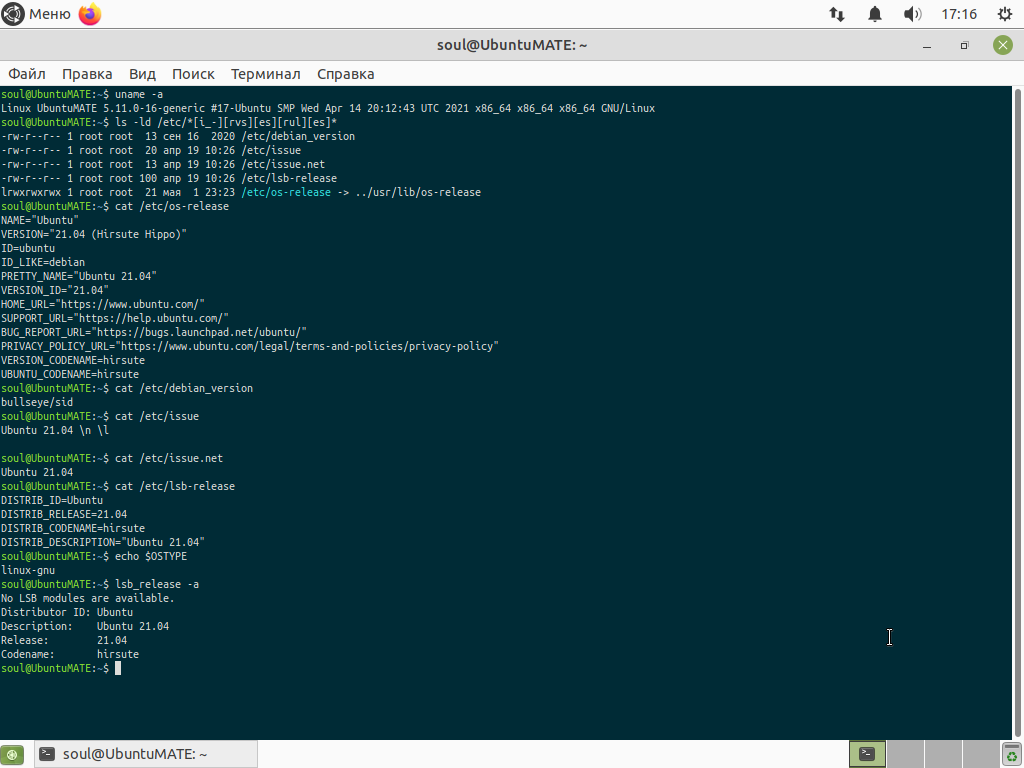Click the kernel 5.11.0-16-generic output line
This screenshot has height=768, width=1024.
(328, 108)
